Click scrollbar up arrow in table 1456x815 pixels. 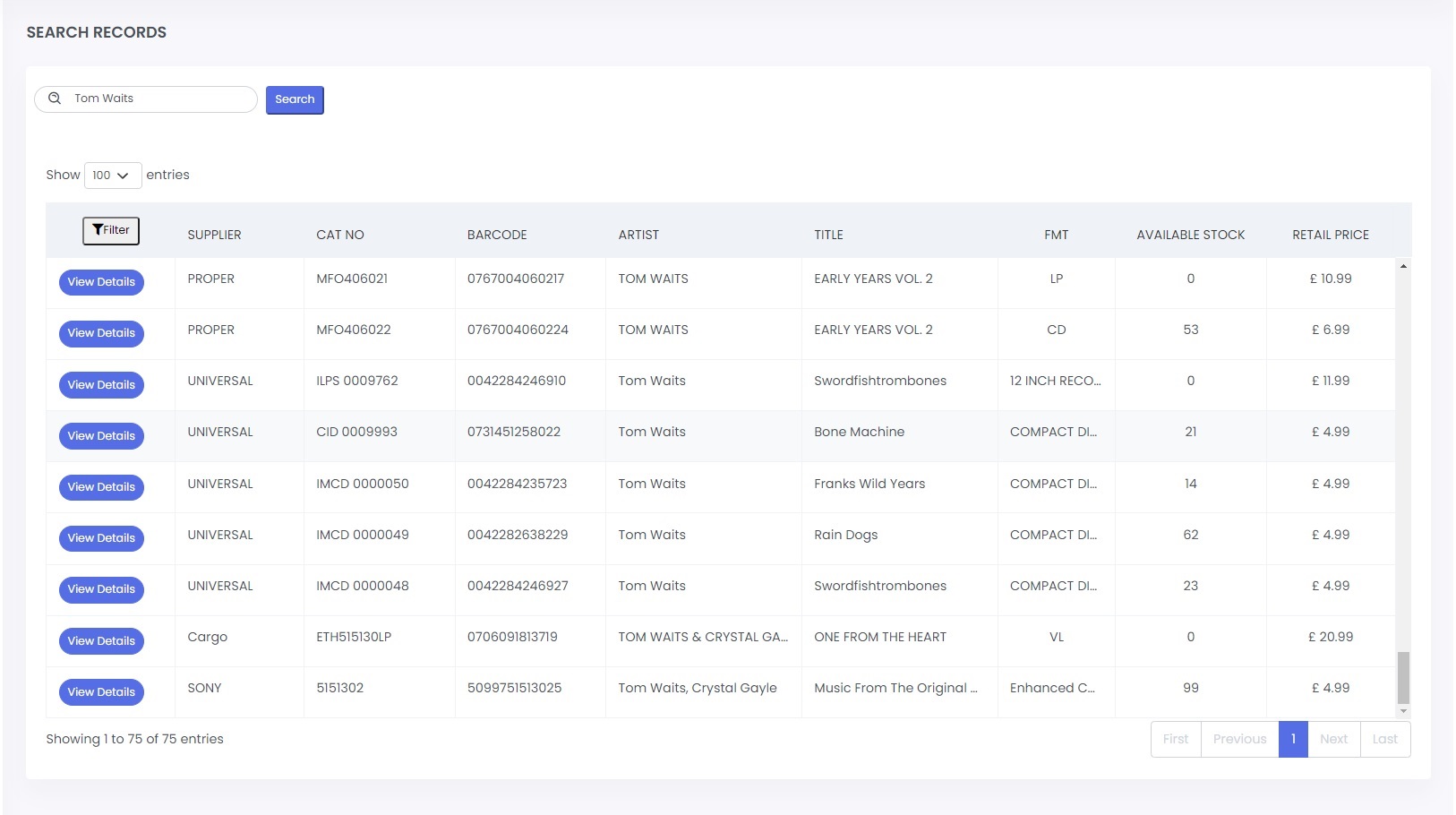pyautogui.click(x=1403, y=266)
